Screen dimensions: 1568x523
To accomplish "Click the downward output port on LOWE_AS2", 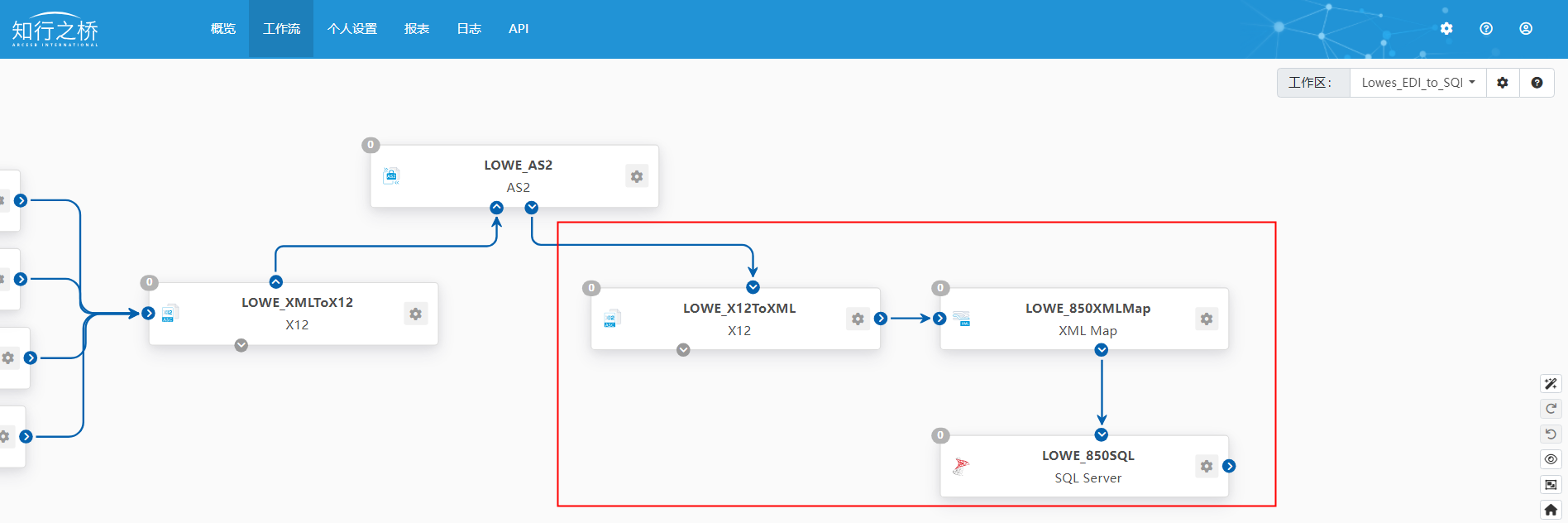I will [x=532, y=208].
